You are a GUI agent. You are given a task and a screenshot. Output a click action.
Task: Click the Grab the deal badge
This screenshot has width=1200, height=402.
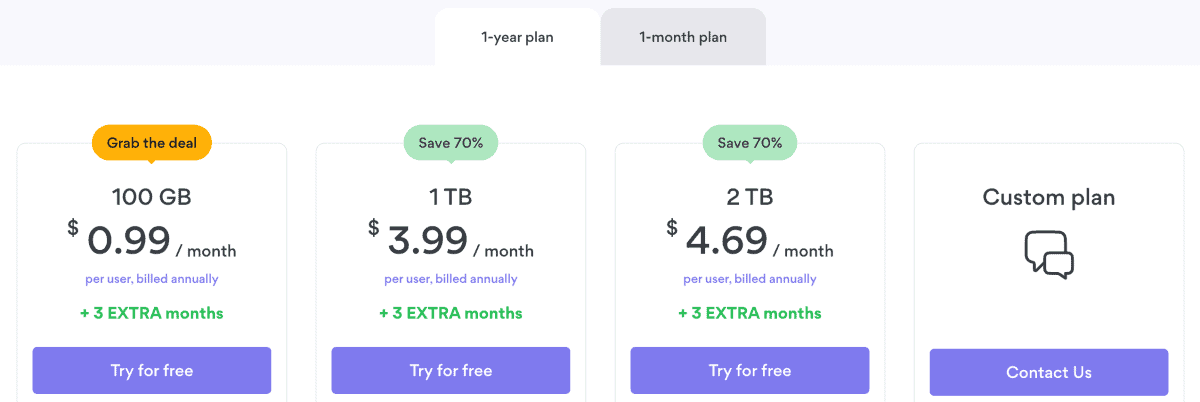(x=152, y=143)
